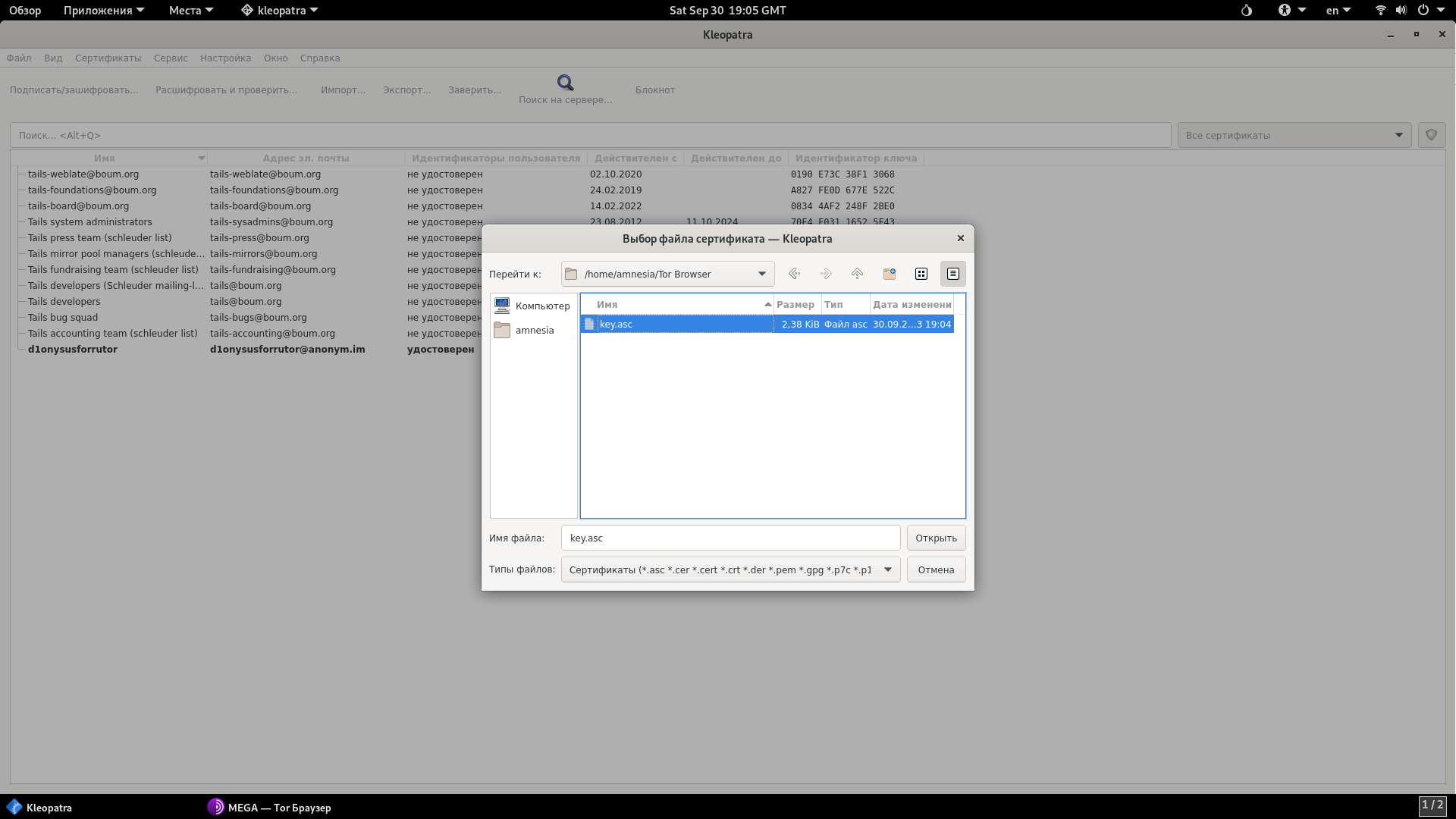The image size is (1456, 819).
Task: Open the Компьютер location in sidebar
Action: coord(533,306)
